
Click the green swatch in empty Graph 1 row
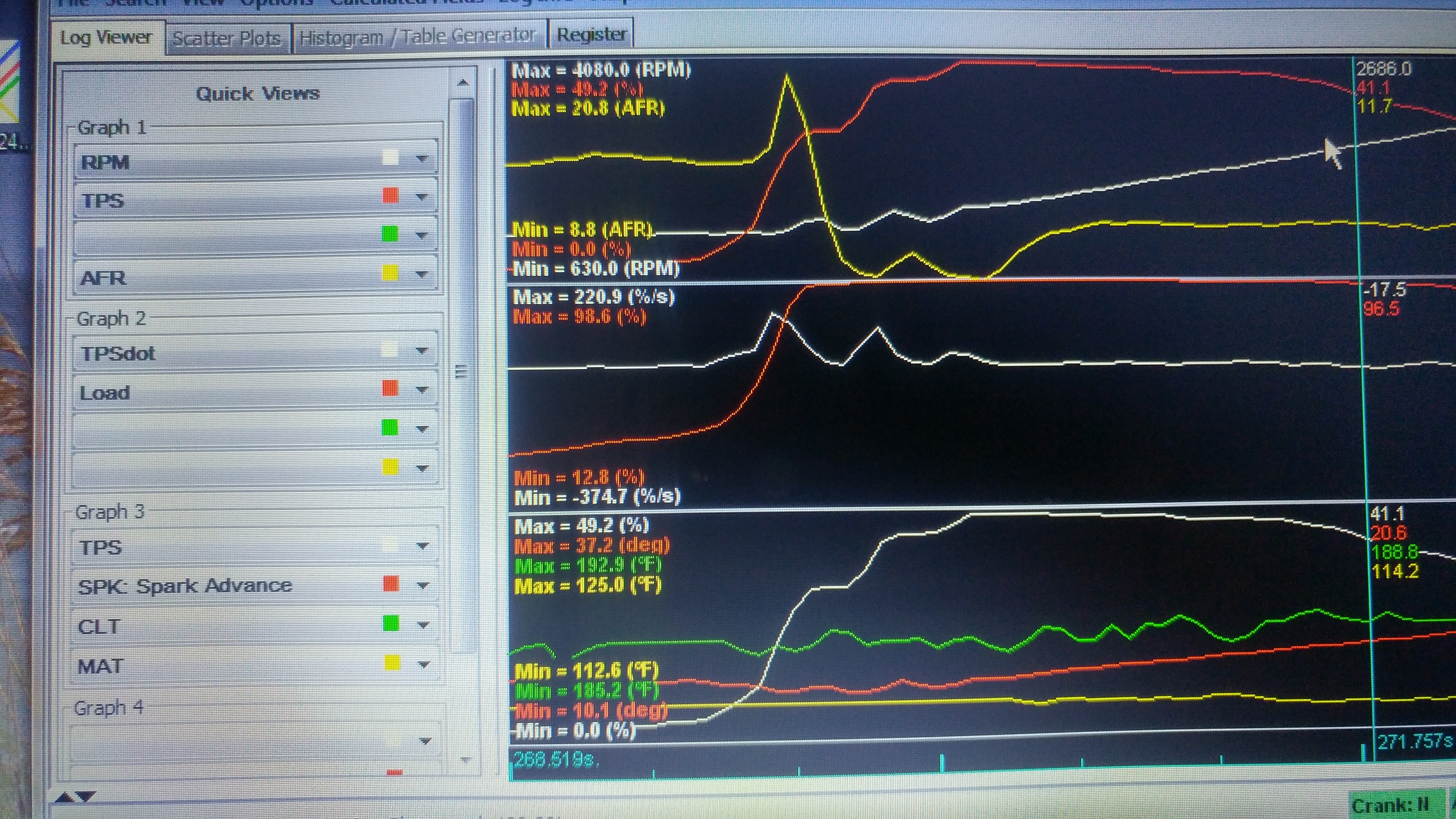pos(390,234)
